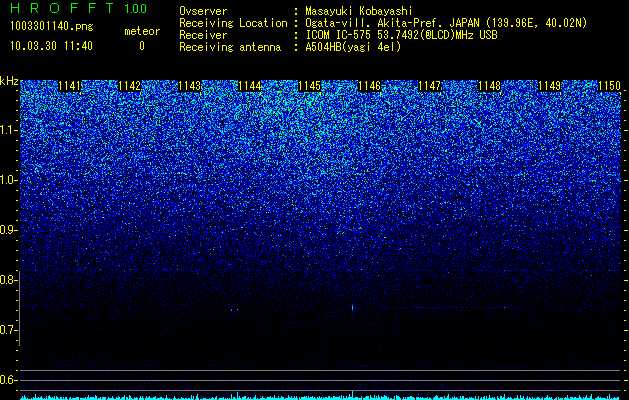Click the observer name Masayuki Kobayashi
This screenshot has height=400, width=629.
pos(359,11)
